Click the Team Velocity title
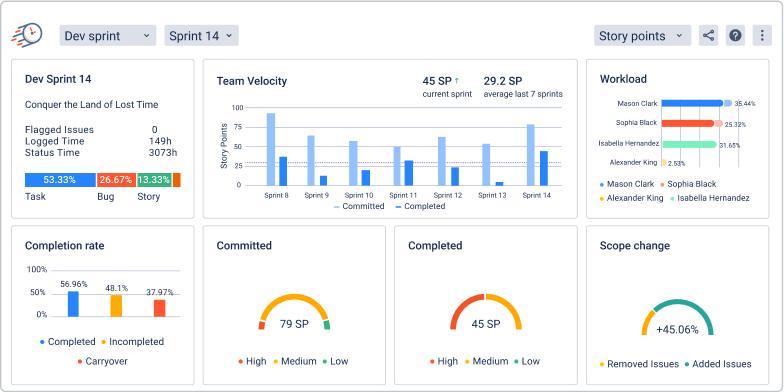Image resolution: width=784 pixels, height=392 pixels. tap(252, 81)
